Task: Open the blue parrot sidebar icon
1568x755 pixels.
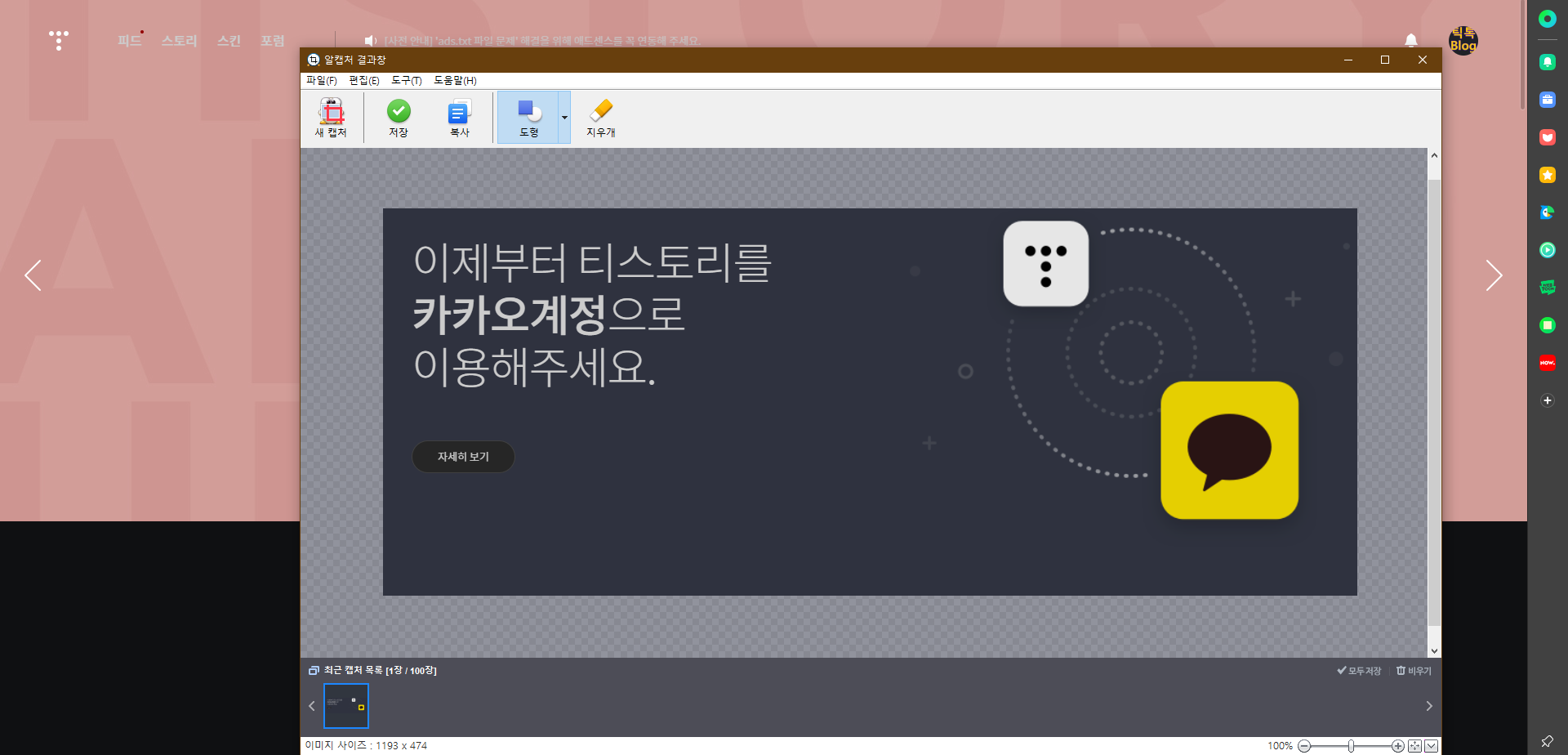Action: (1548, 212)
